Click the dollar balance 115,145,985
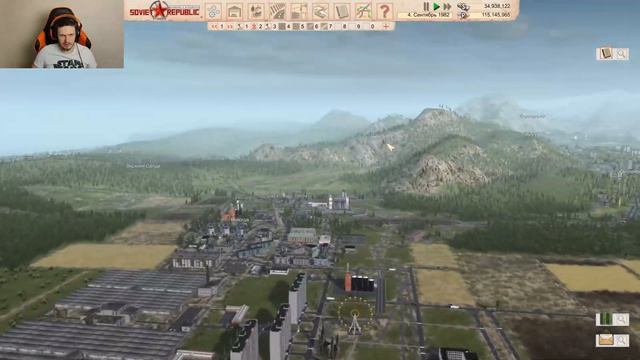 496,15
